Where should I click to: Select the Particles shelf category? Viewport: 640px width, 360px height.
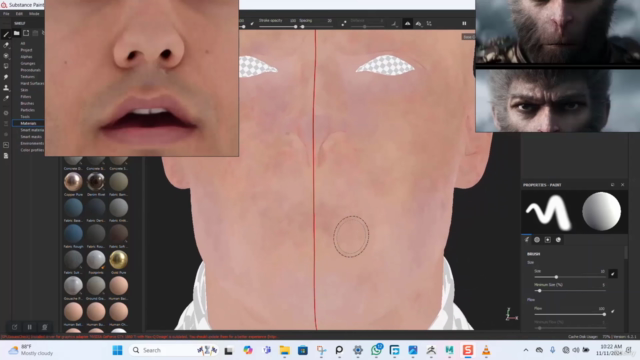(x=27, y=110)
